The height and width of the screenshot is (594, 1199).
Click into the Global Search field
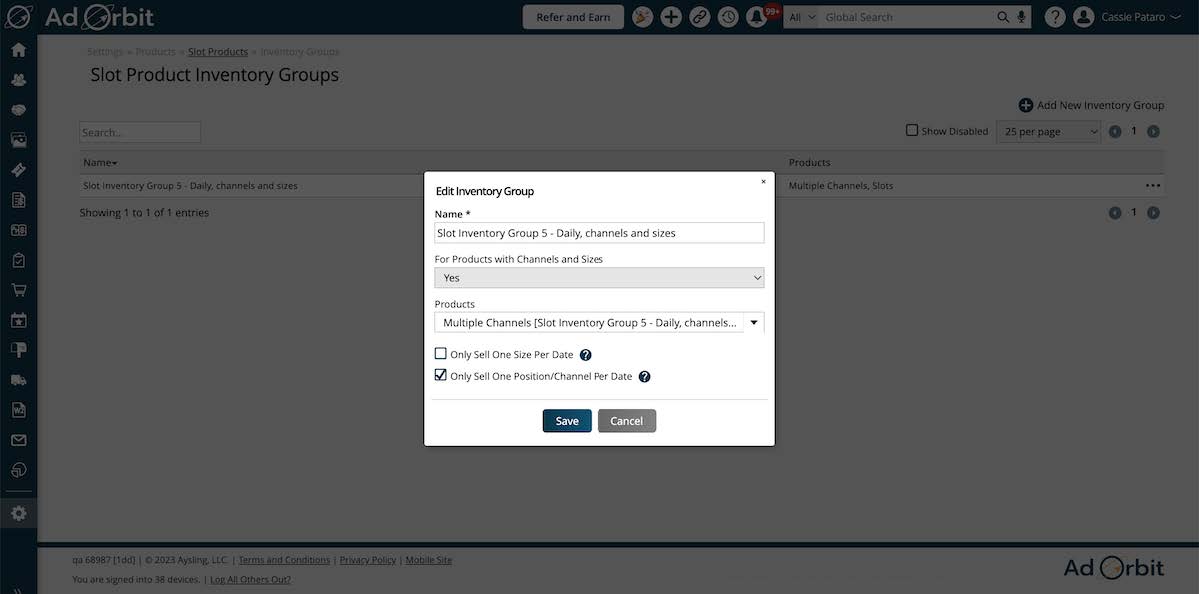908,17
